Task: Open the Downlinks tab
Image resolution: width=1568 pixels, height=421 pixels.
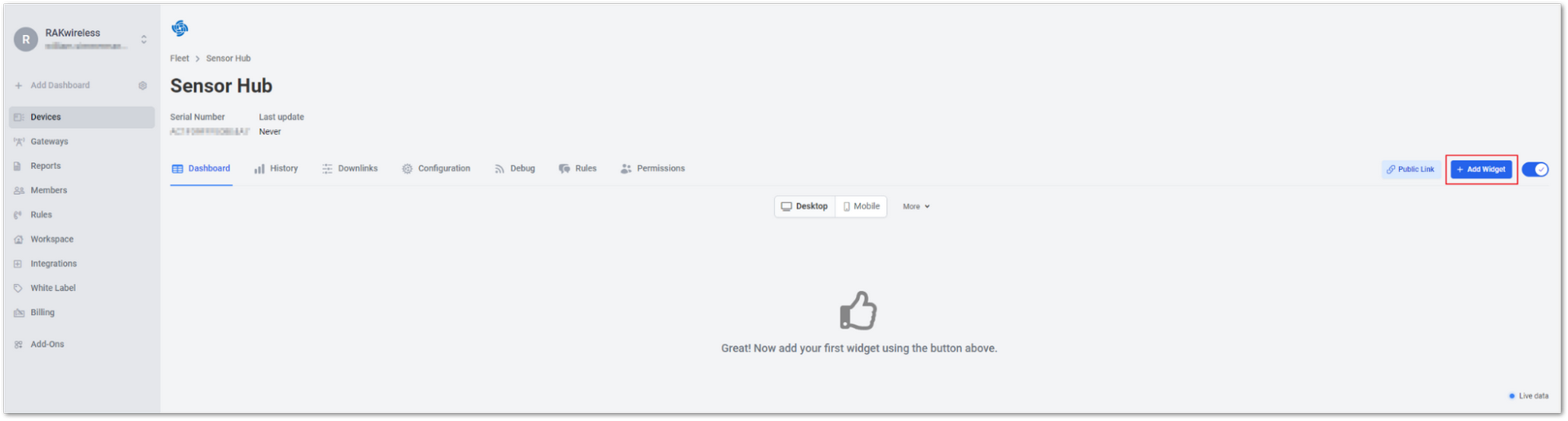Action: point(350,169)
